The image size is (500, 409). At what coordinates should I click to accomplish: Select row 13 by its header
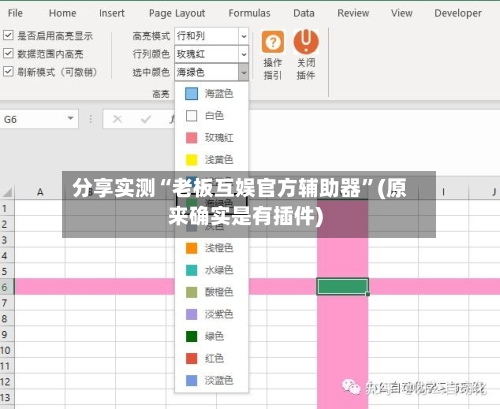click(x=7, y=397)
